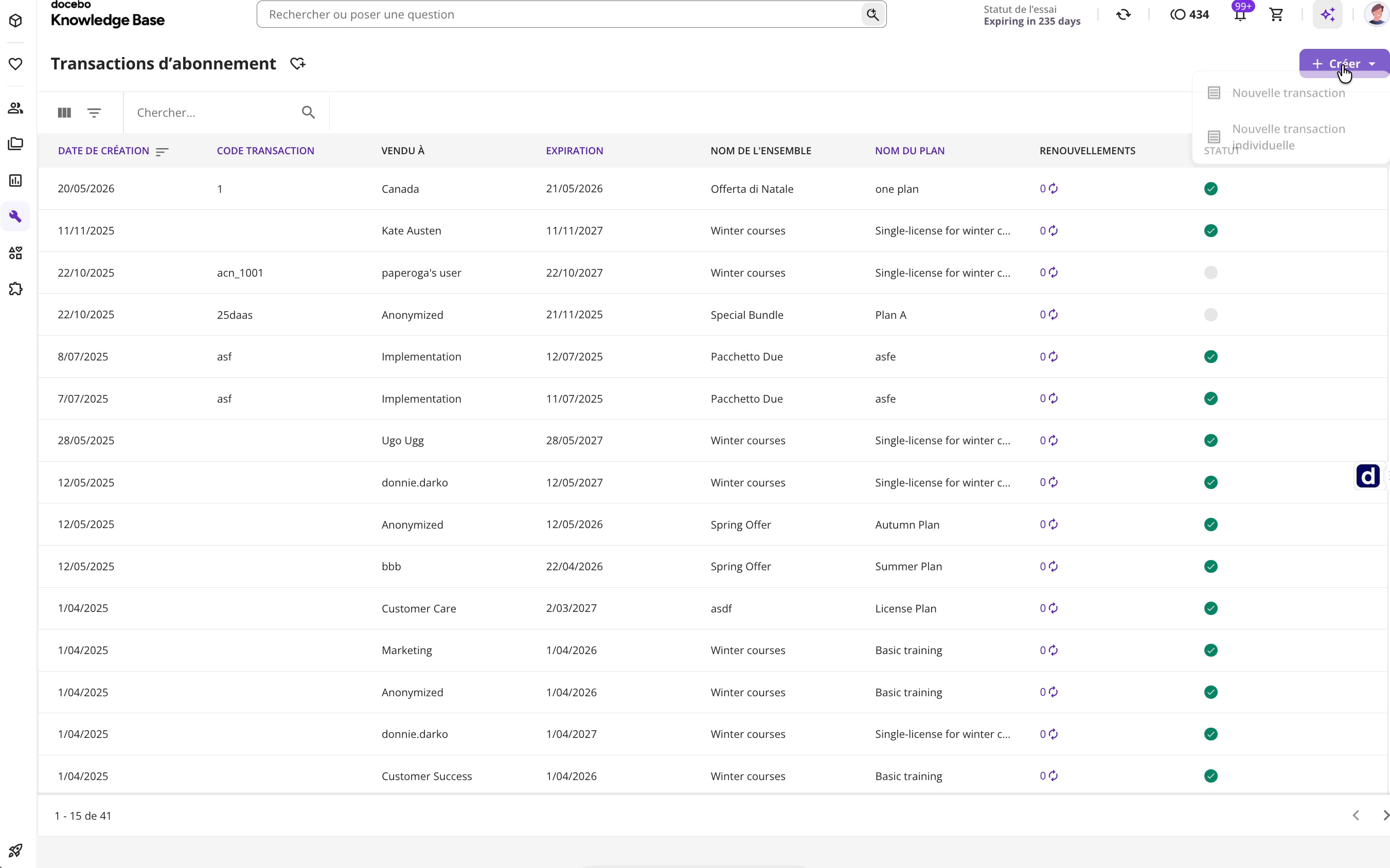Choose Nouvelle transaction individuelle menu item
Image resolution: width=1390 pixels, height=868 pixels.
coord(1291,137)
